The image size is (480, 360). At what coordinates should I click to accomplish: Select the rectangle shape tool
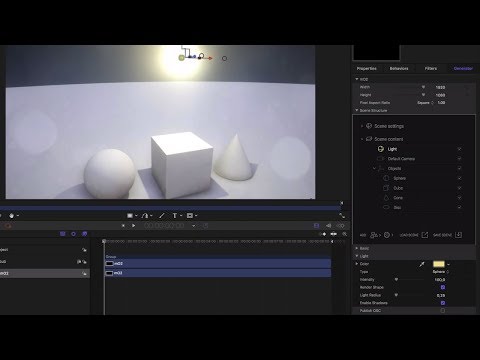[x=130, y=216]
